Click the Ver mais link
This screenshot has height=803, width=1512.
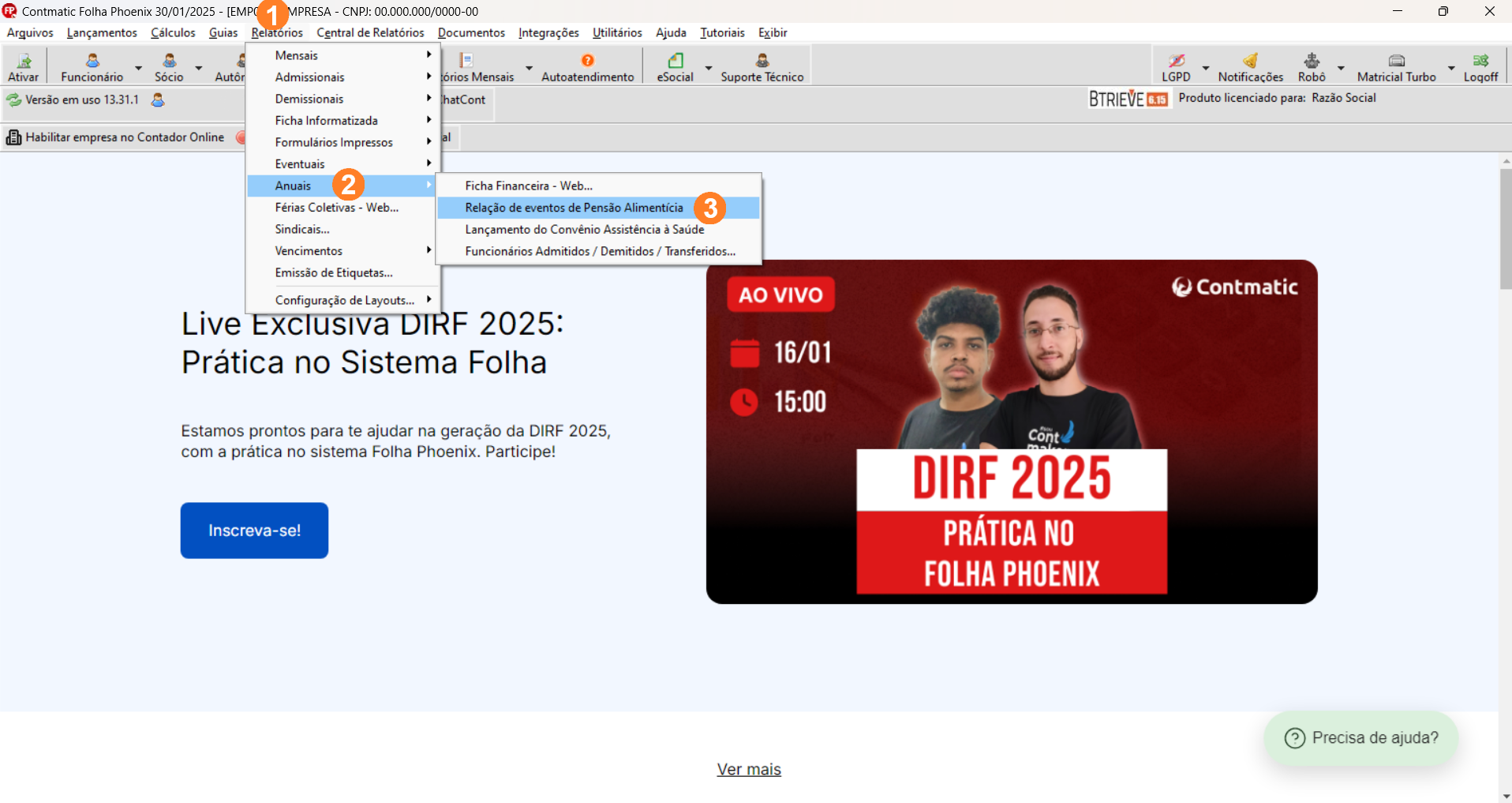[749, 769]
